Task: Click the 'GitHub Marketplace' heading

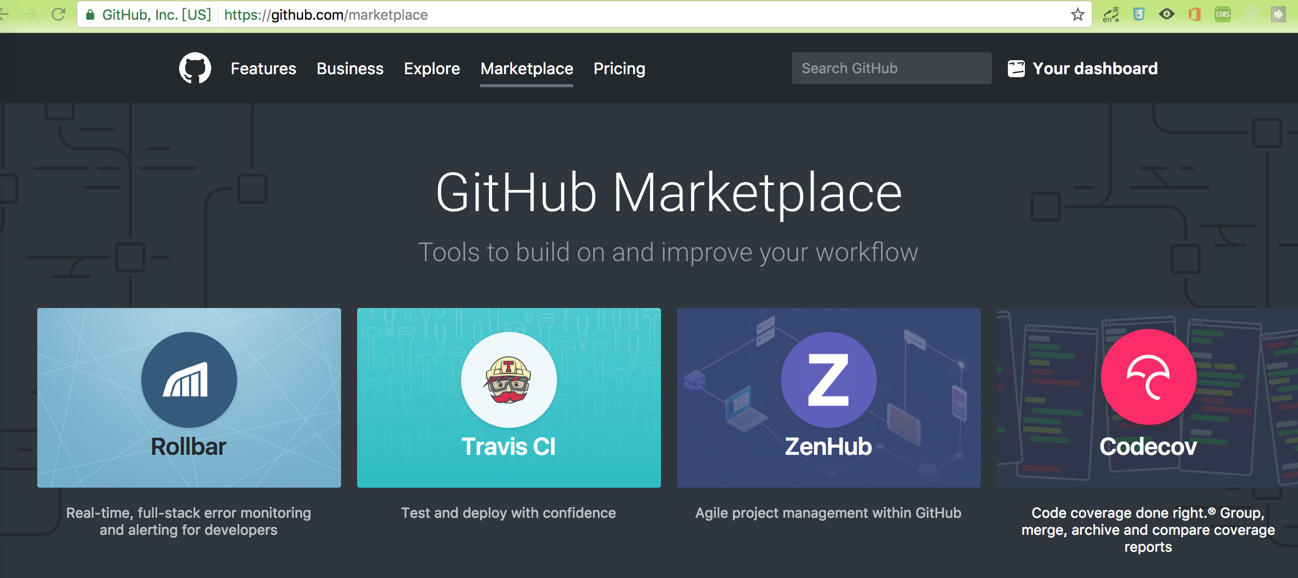Action: [x=669, y=193]
